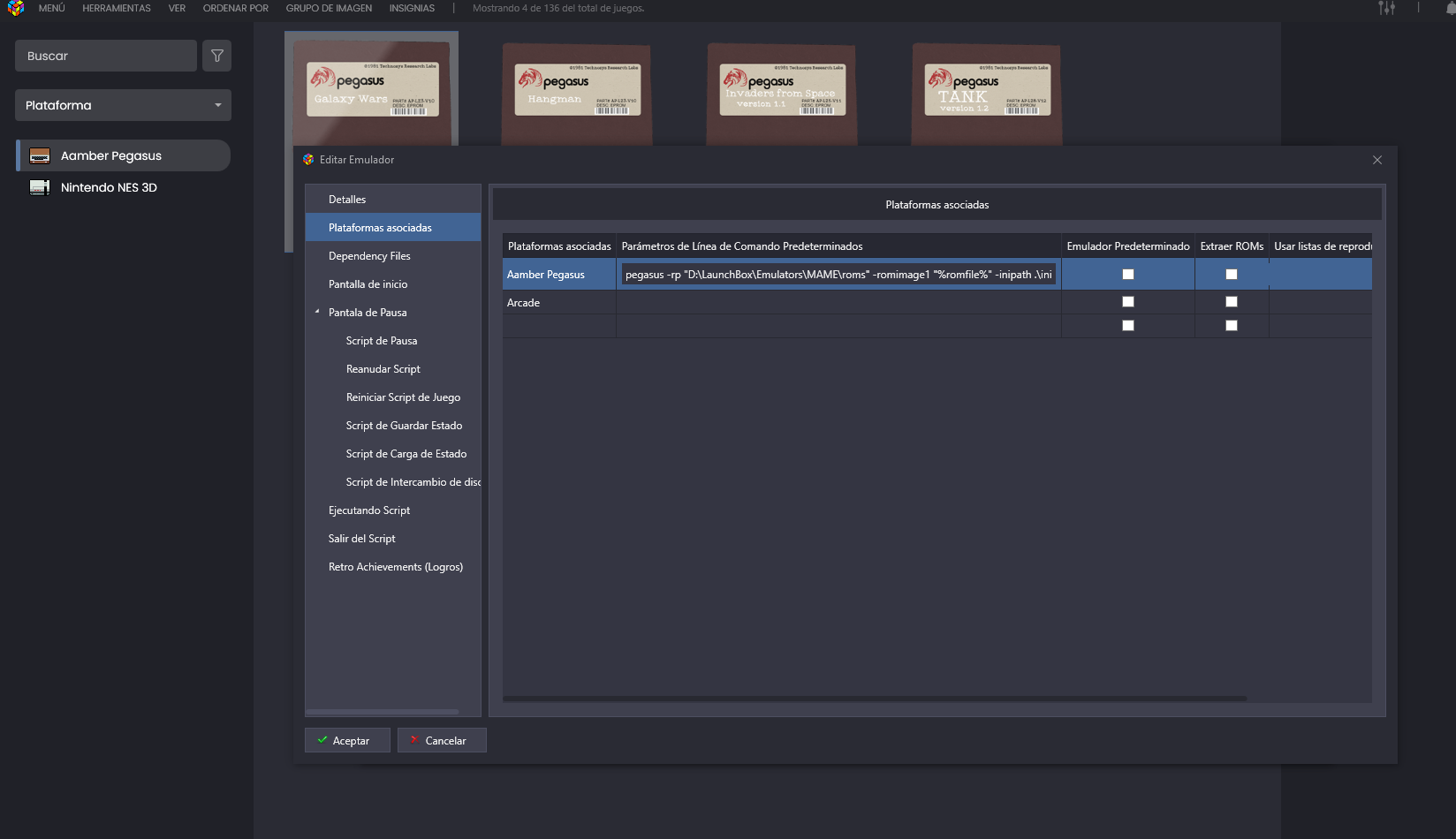
Task: Toggle Emulador Predeterminado in empty row
Action: pos(1128,326)
